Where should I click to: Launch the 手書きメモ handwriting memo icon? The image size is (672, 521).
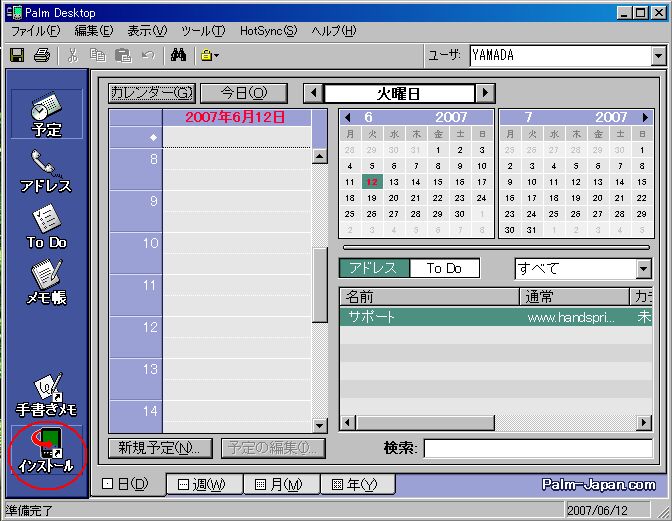(46, 395)
